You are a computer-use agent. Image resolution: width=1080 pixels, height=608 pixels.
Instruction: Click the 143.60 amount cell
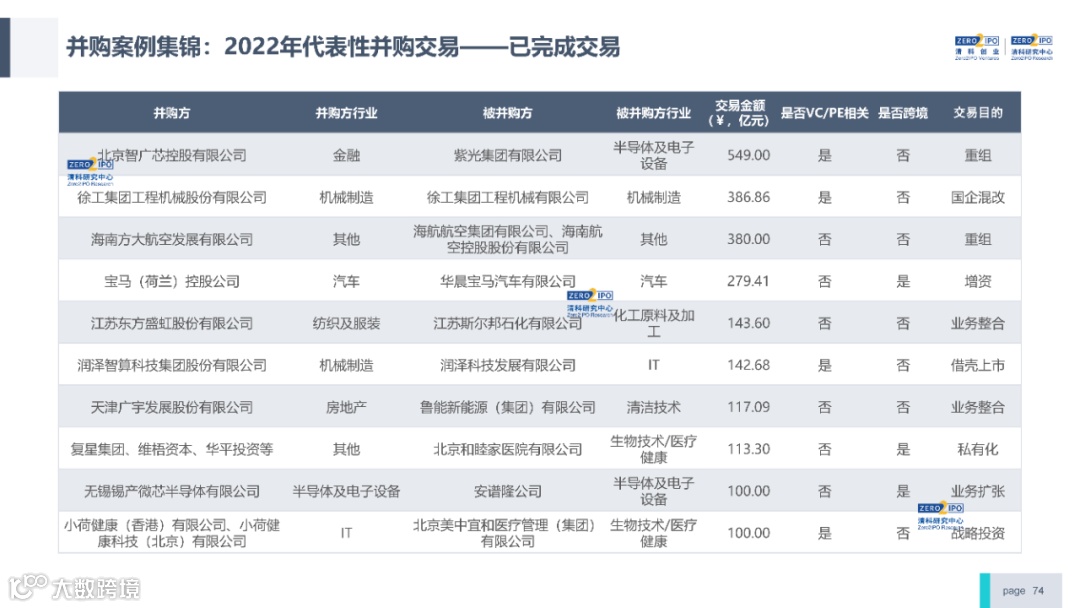pos(749,323)
